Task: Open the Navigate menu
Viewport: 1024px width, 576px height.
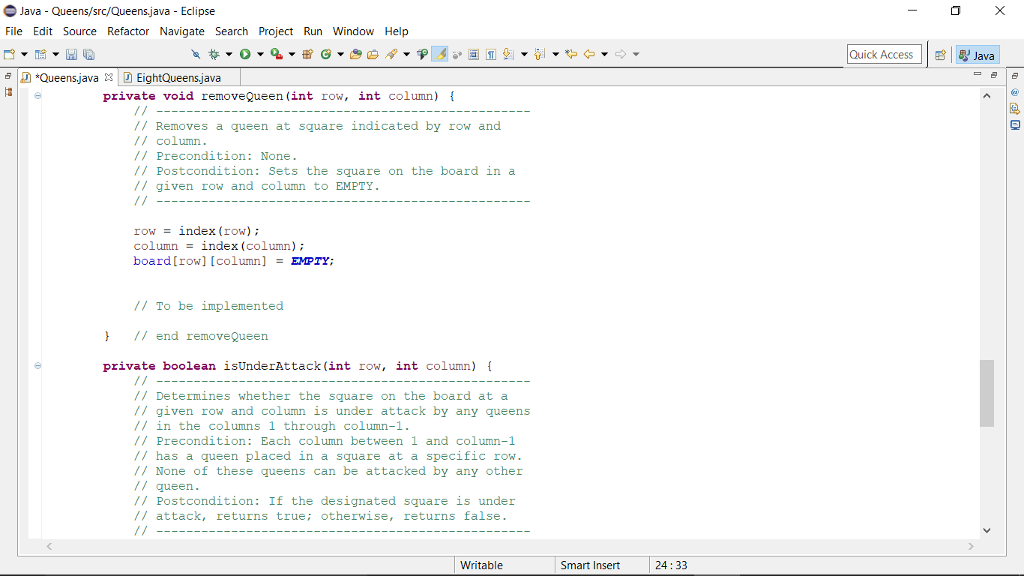Action: click(x=182, y=31)
